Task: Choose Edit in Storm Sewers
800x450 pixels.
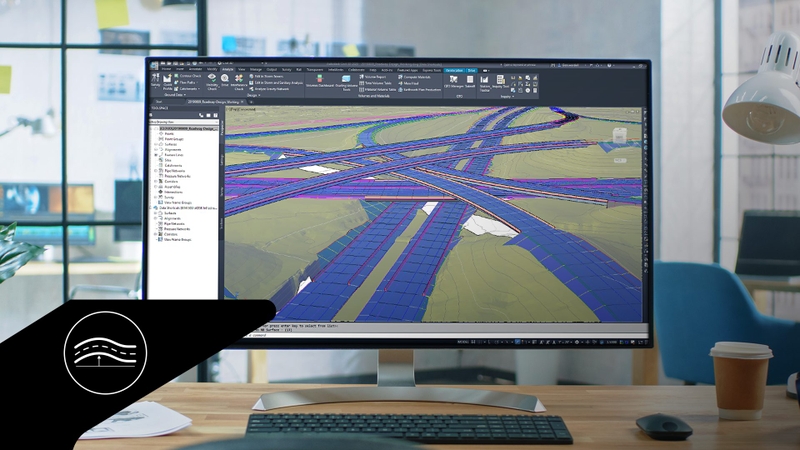Action: [x=267, y=77]
